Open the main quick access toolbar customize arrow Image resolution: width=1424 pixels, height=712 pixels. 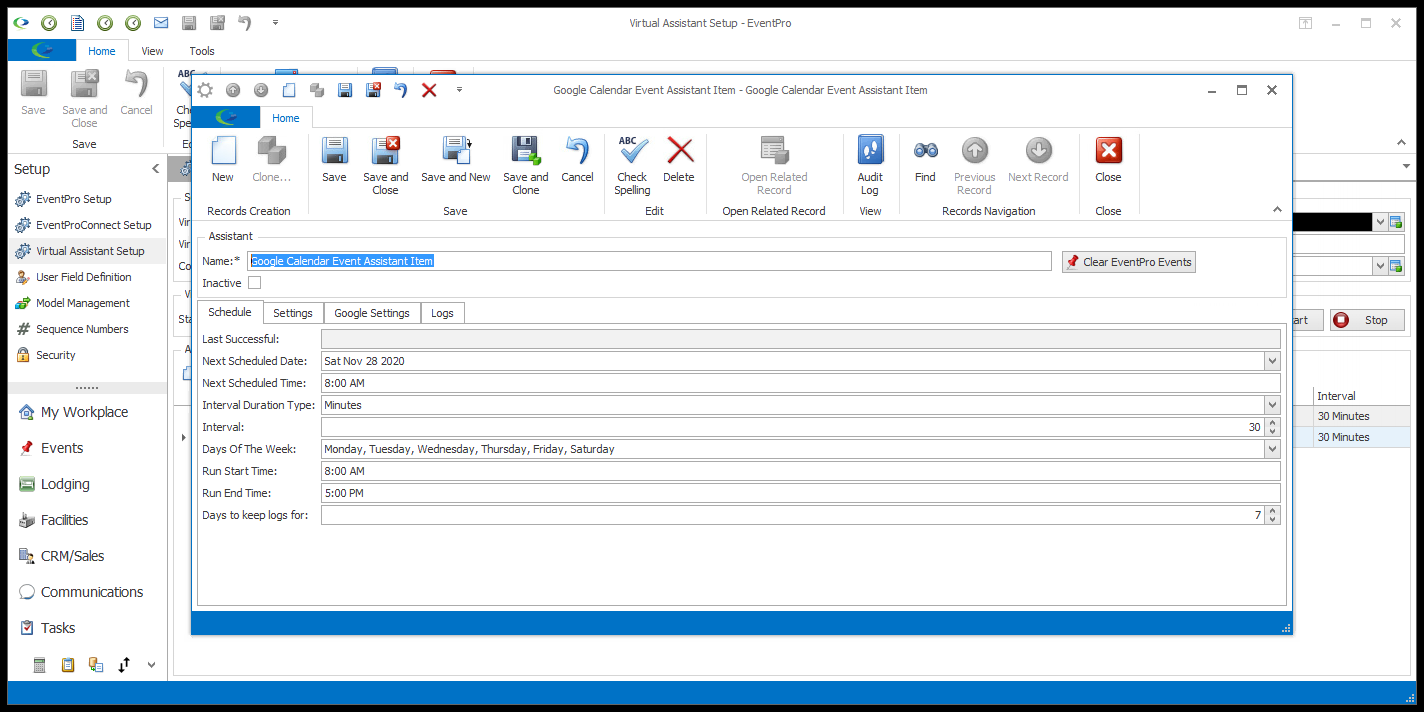[x=275, y=23]
